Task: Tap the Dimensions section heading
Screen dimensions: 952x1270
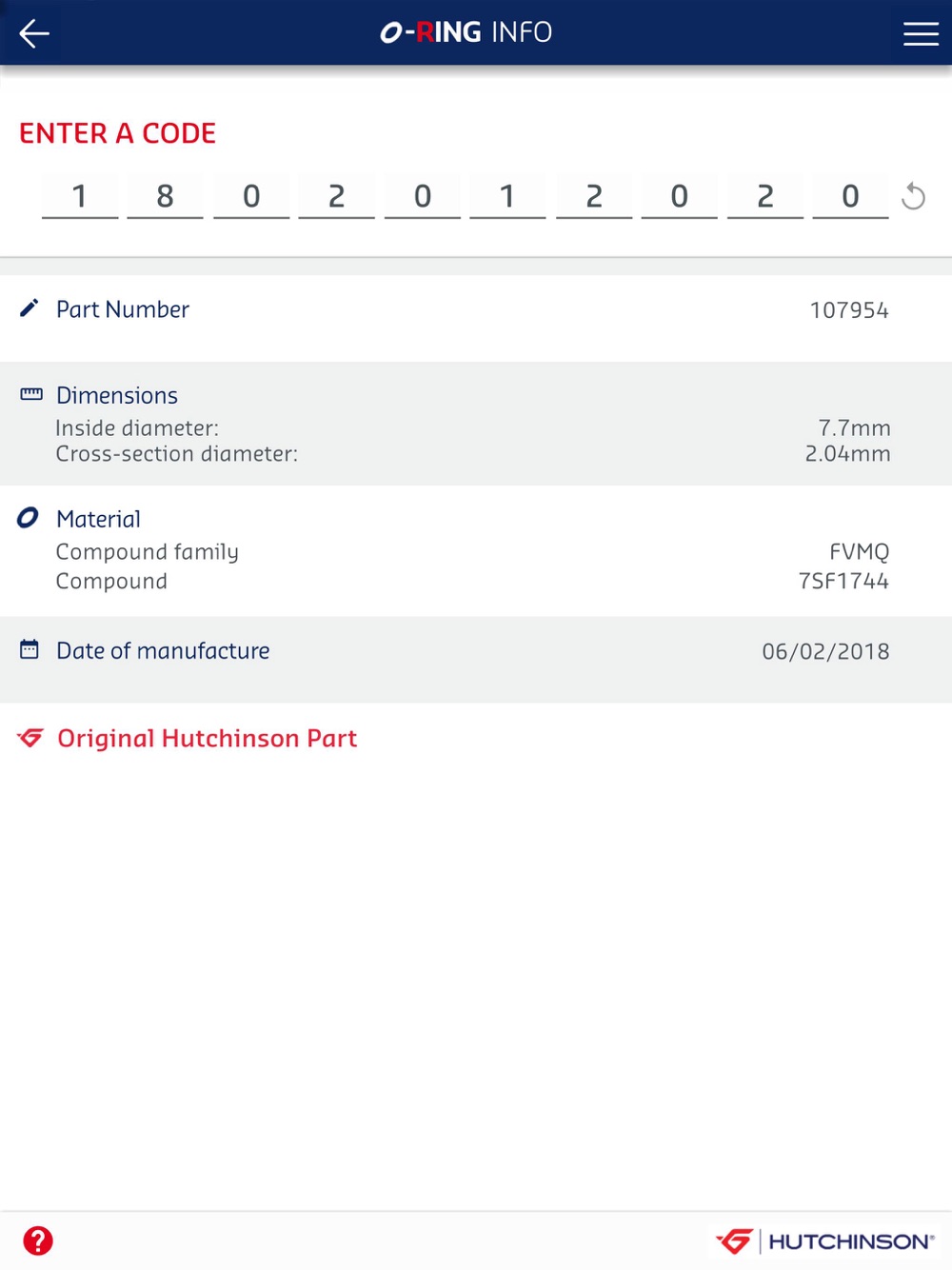Action: click(x=117, y=395)
